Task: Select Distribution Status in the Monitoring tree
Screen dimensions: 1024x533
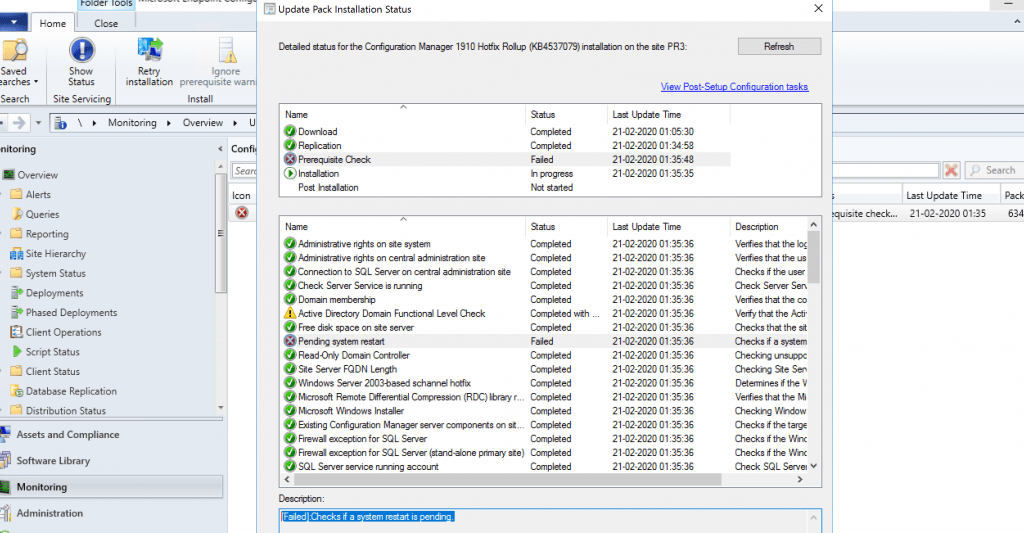Action: pos(65,410)
